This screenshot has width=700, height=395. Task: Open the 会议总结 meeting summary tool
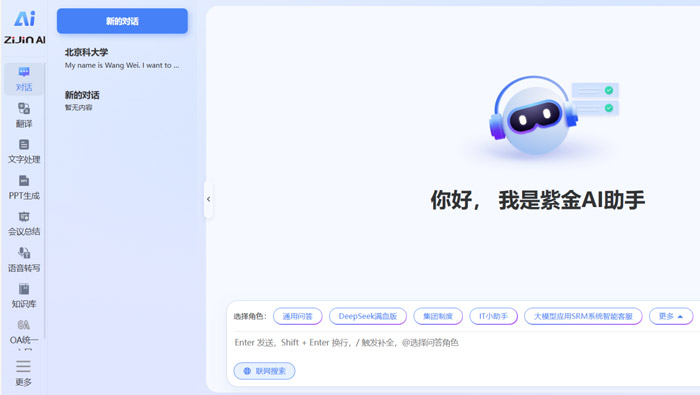[x=24, y=224]
